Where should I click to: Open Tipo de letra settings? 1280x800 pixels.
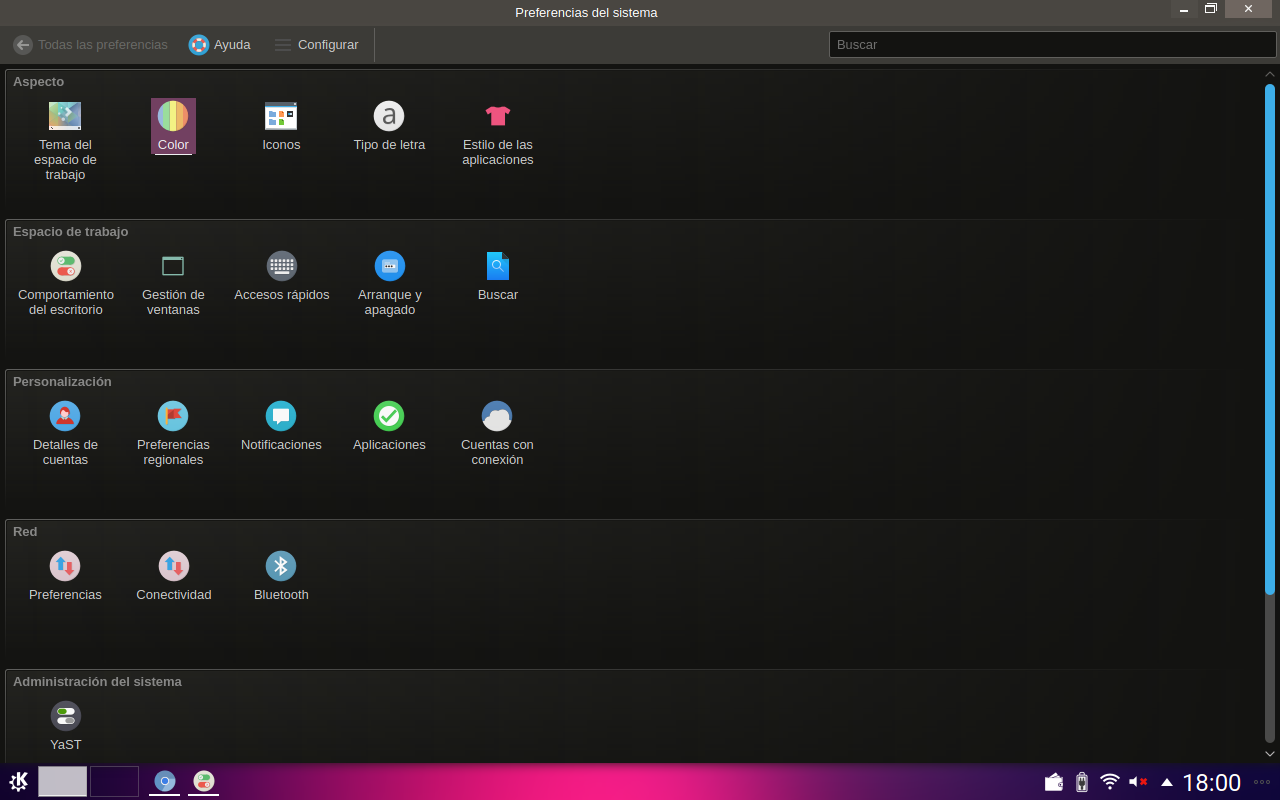coord(389,126)
